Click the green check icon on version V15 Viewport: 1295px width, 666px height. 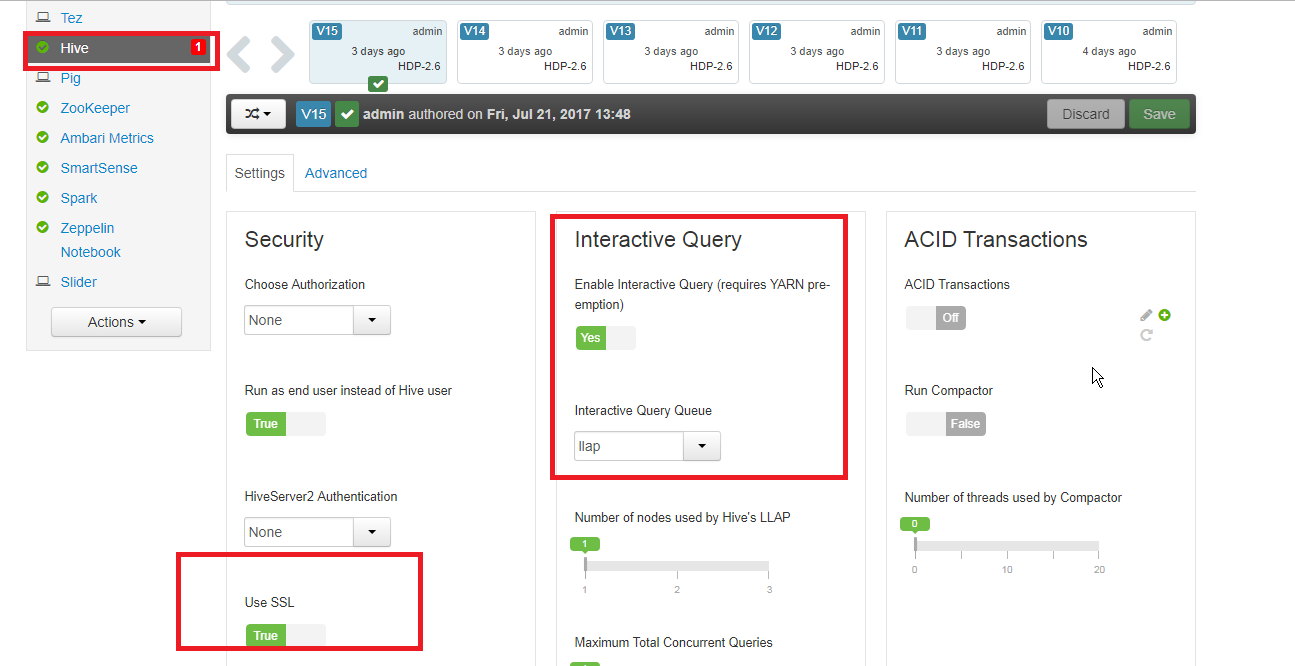(377, 84)
